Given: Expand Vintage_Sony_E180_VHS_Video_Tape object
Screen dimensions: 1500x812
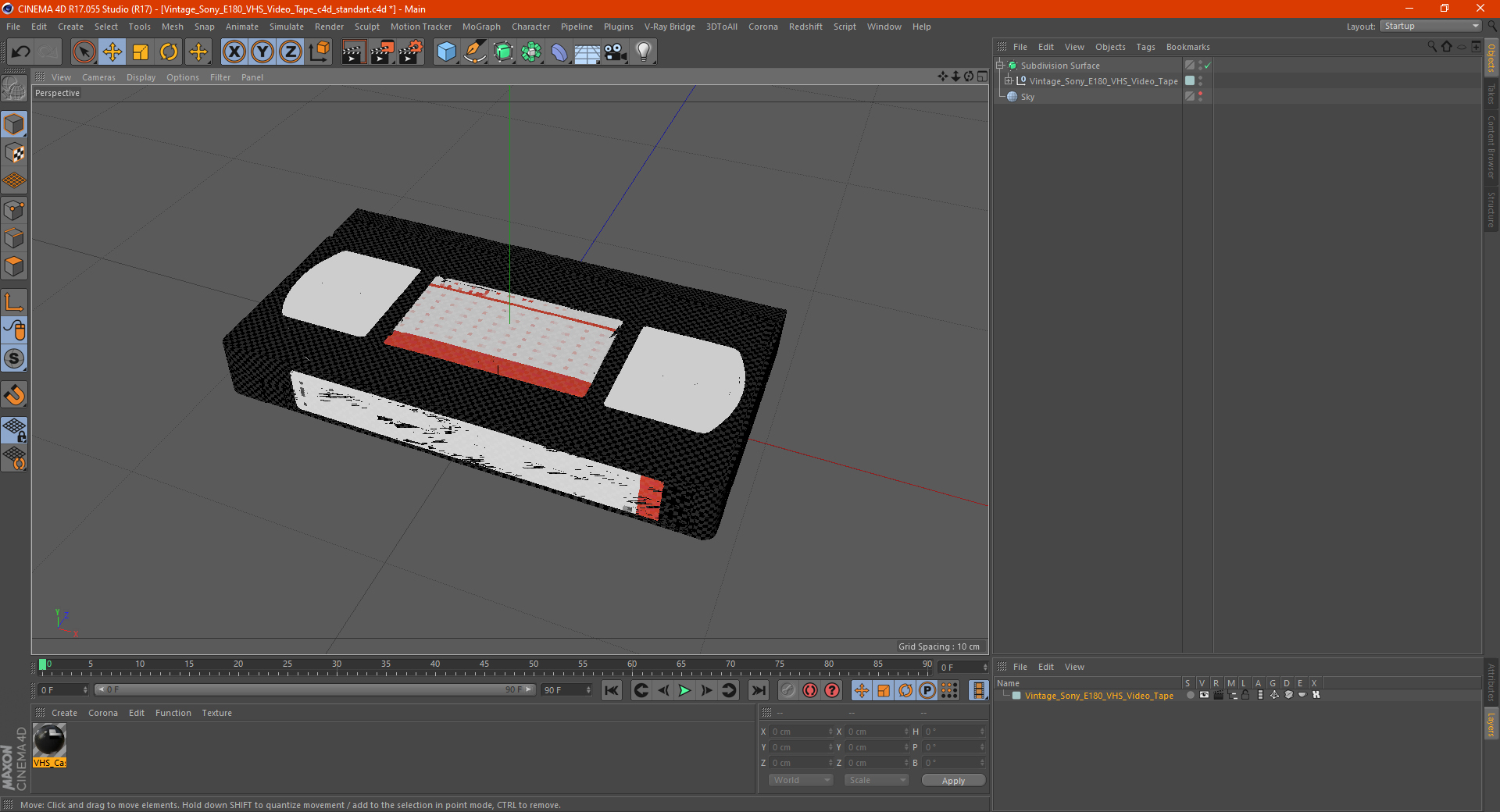Looking at the screenshot, I should [1008, 80].
